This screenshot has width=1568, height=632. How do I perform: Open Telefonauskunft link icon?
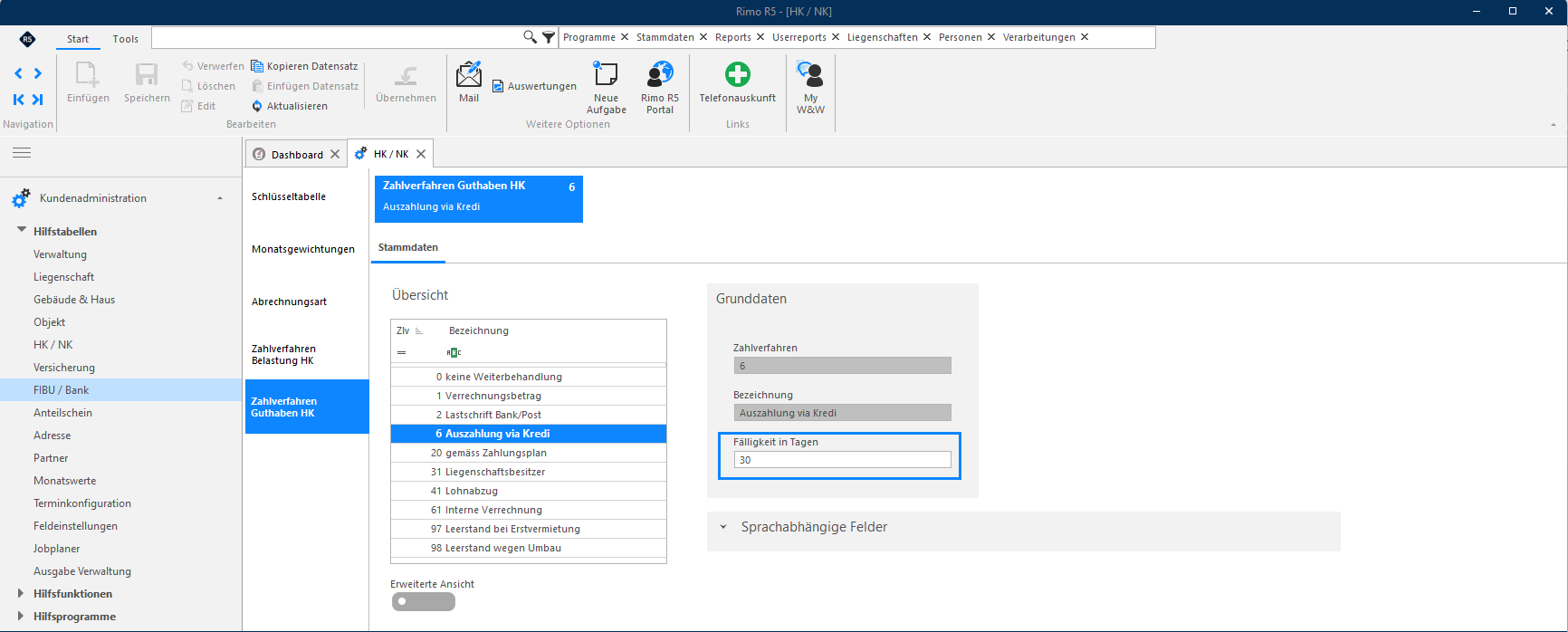pos(738,74)
